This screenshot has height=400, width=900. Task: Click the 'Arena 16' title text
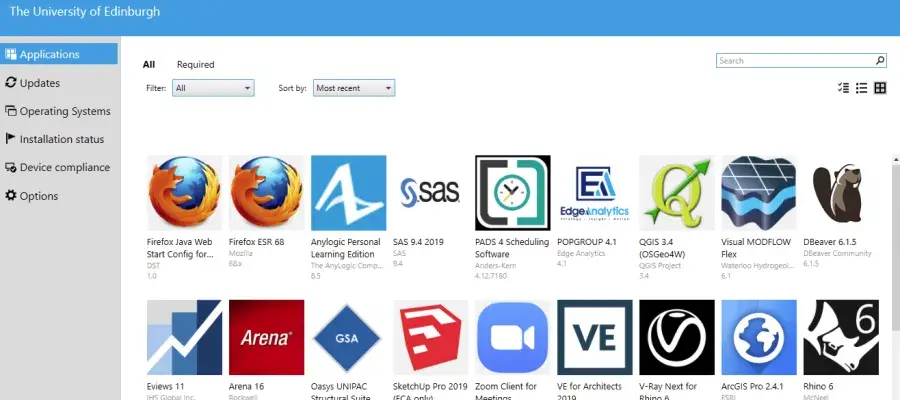pyautogui.click(x=246, y=386)
